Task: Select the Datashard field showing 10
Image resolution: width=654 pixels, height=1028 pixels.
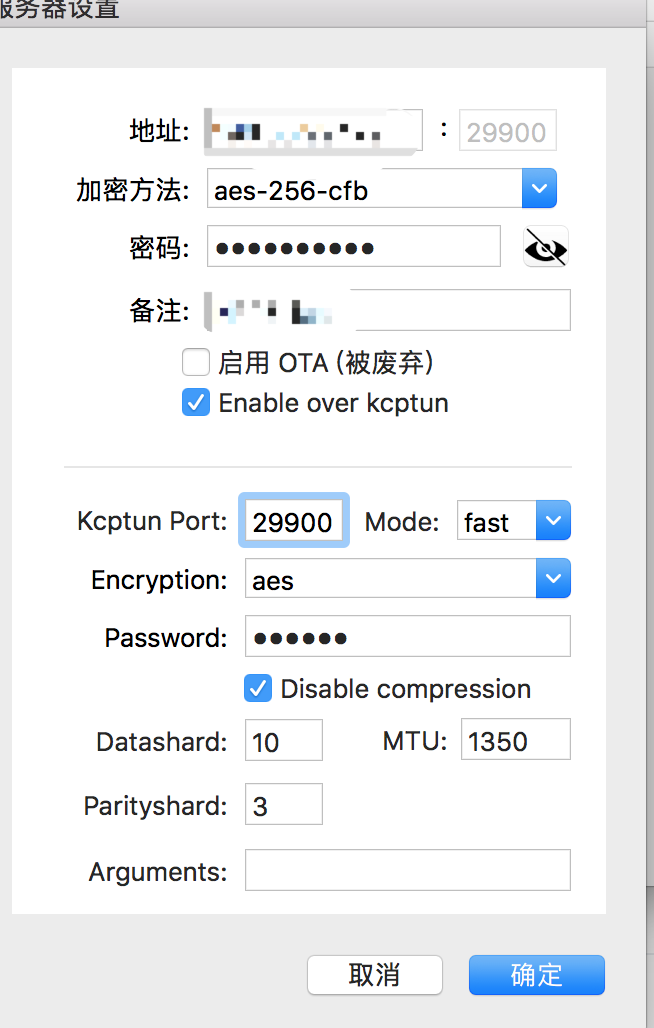Action: [283, 740]
